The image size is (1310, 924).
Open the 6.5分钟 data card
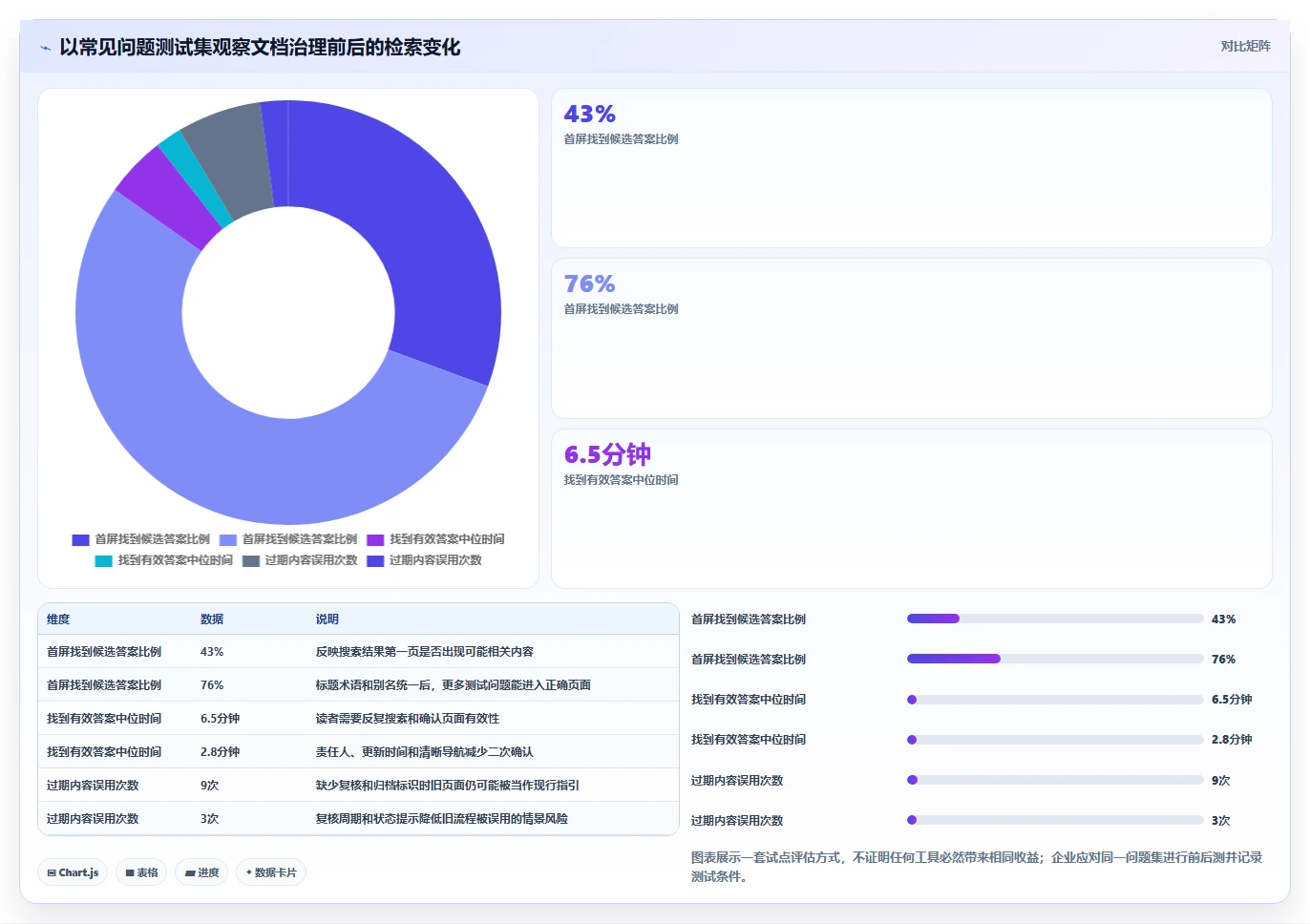click(912, 509)
